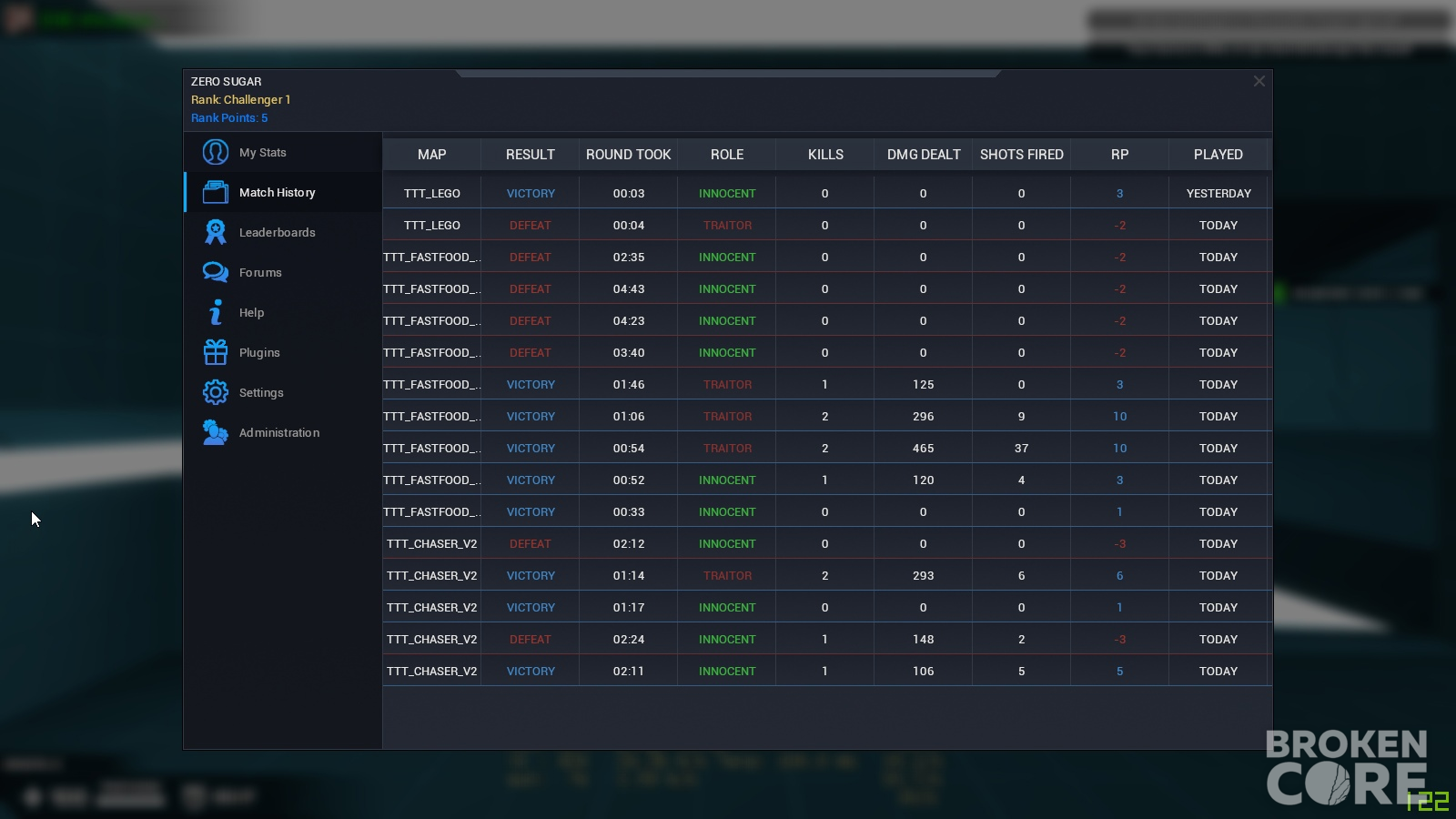Screen dimensions: 1456x819
Task: Click damage value 293 in the TTT_CHASER_V2 row
Action: (x=924, y=576)
